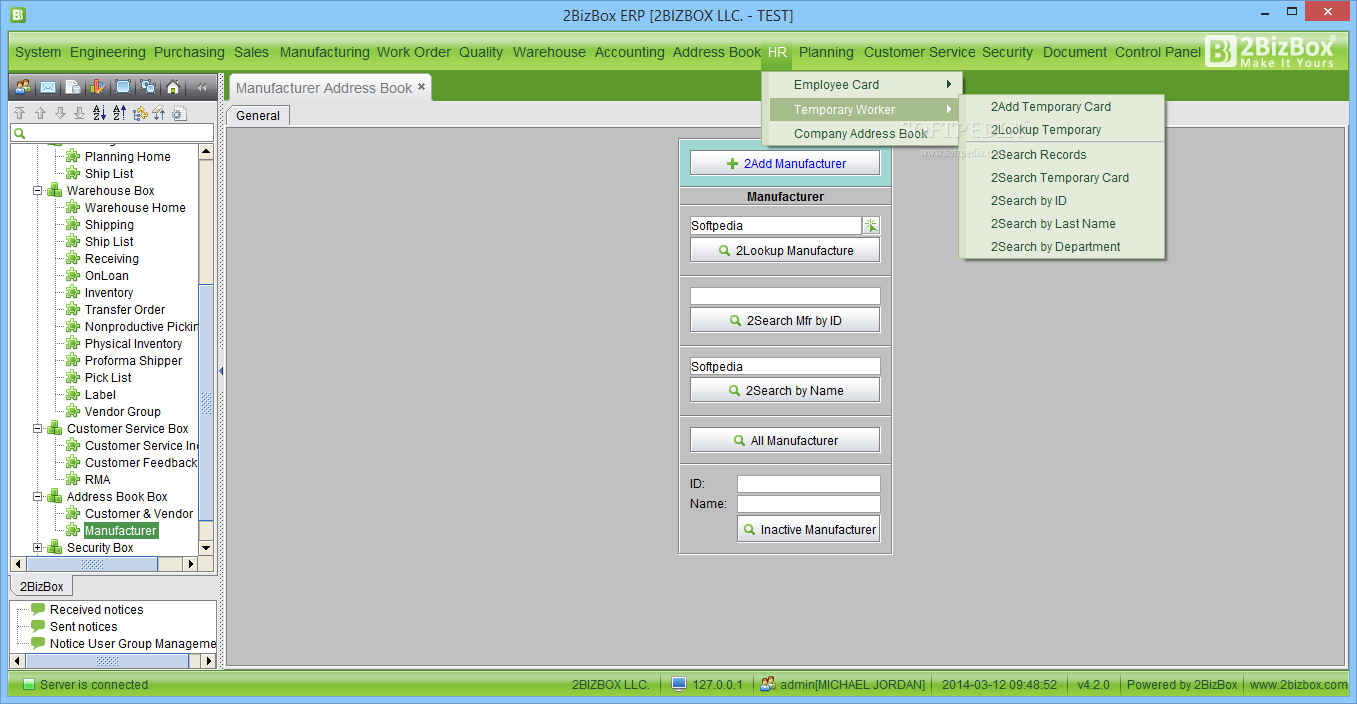The height and width of the screenshot is (704, 1357).
Task: Click the Name field above Inactive Manufacturer
Action: pyautogui.click(x=808, y=504)
